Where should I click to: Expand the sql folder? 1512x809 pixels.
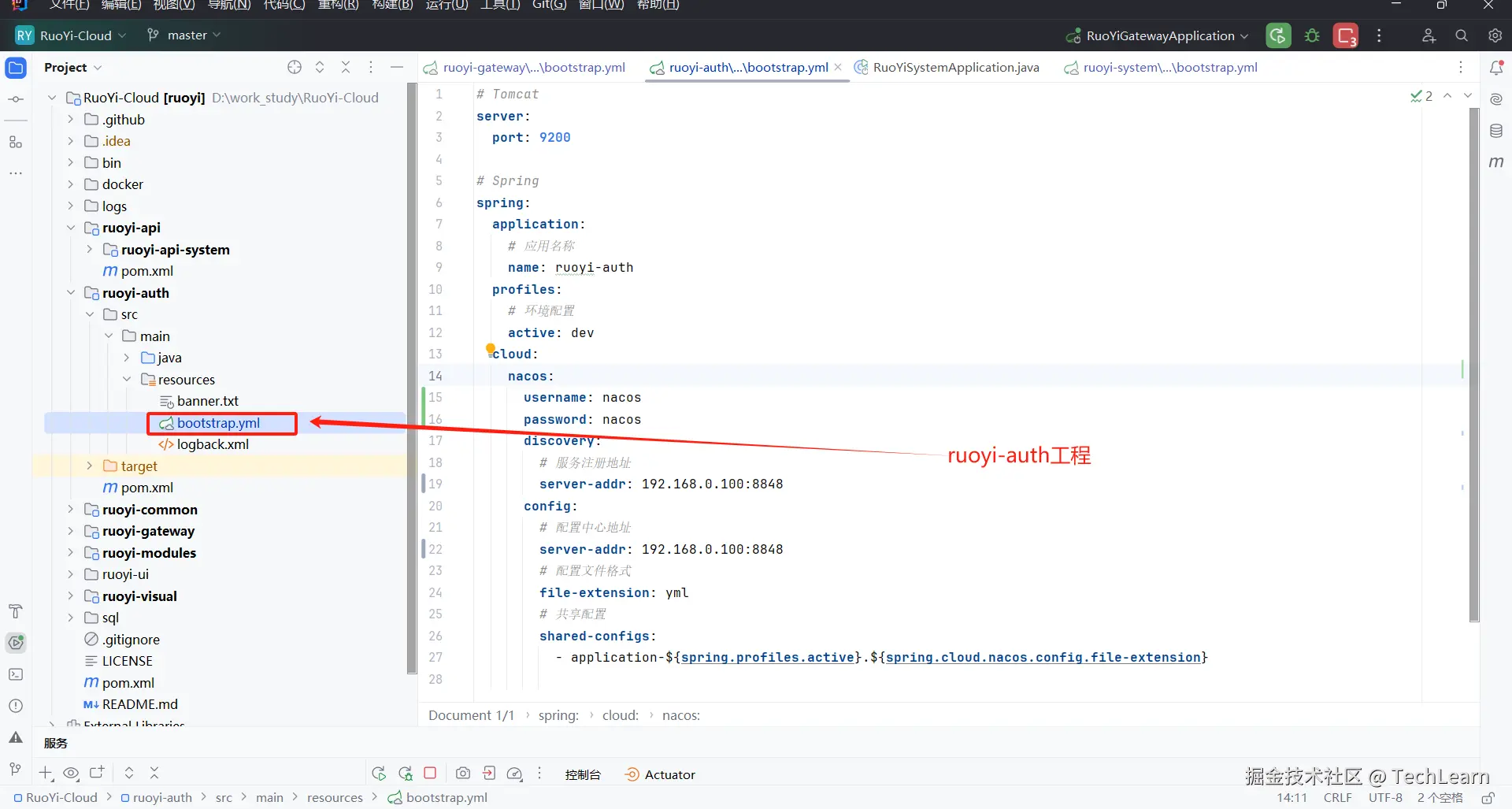[71, 618]
